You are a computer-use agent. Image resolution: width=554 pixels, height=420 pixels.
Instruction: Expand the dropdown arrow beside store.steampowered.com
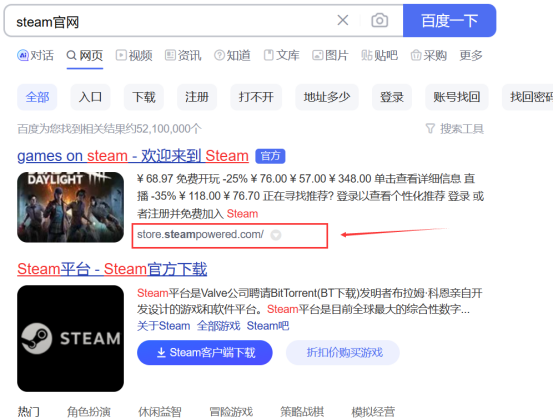[x=276, y=235]
